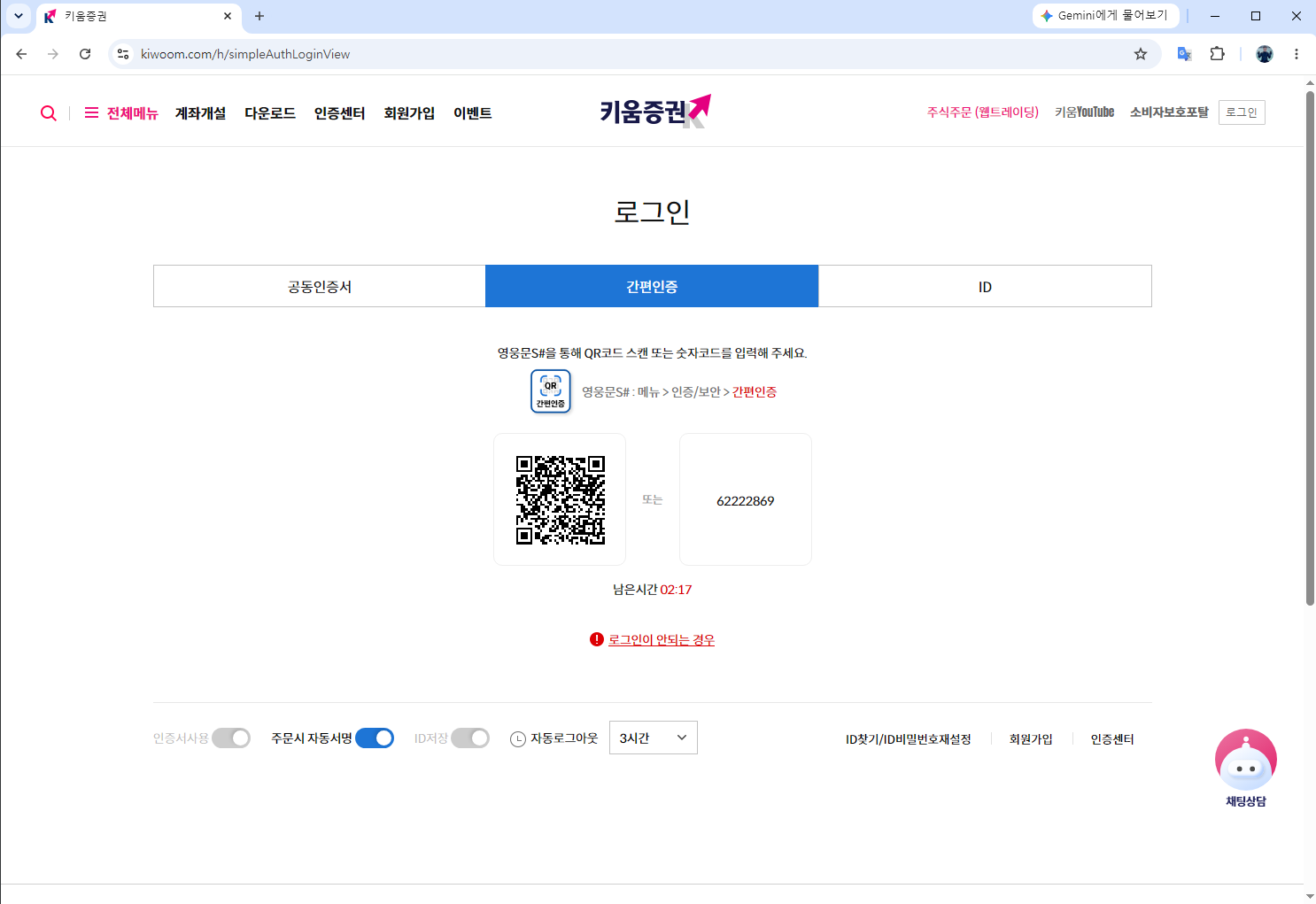The width and height of the screenshot is (1316, 904).
Task: Open the 회원가입 top menu
Action: point(409,113)
